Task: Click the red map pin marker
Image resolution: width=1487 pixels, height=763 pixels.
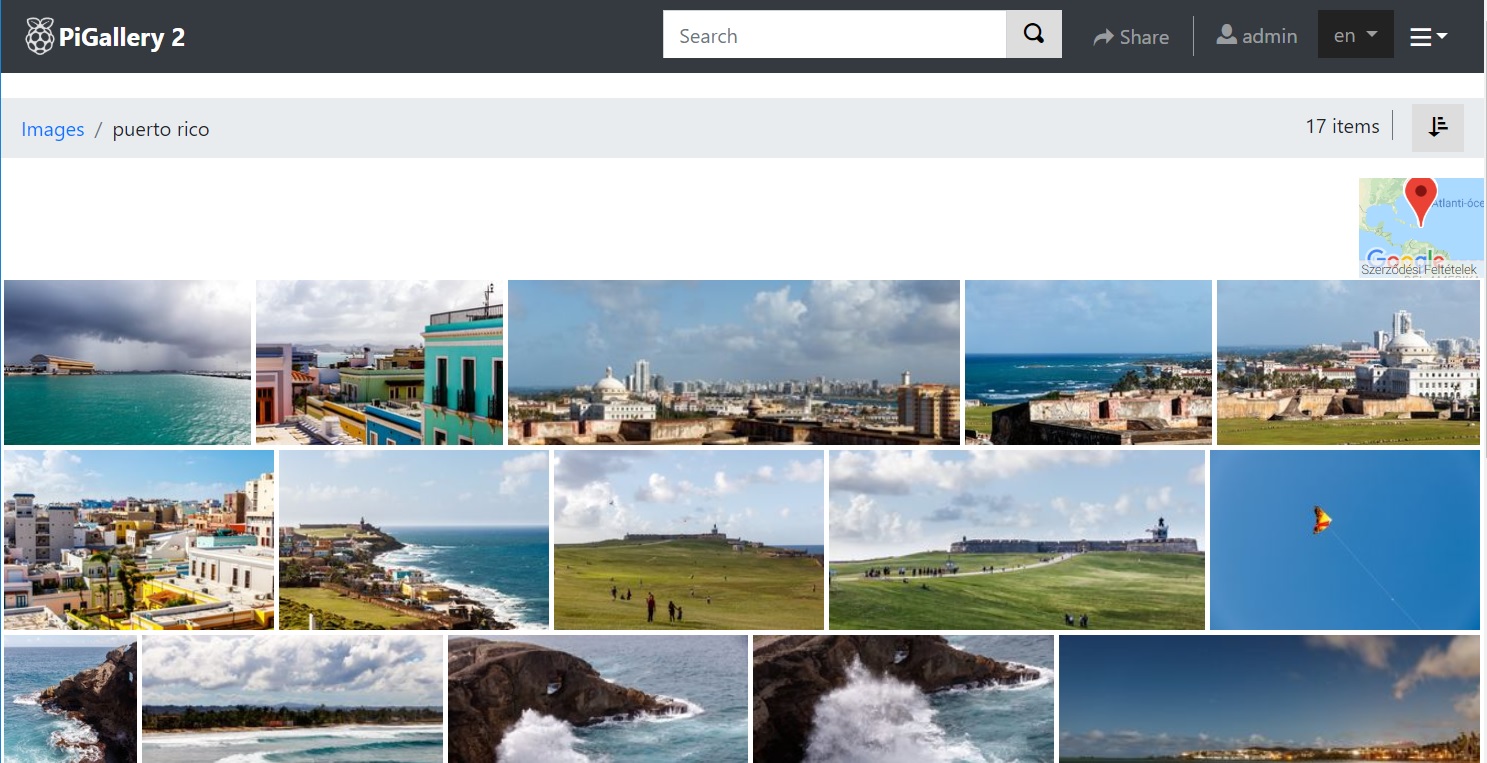Action: pos(1420,196)
